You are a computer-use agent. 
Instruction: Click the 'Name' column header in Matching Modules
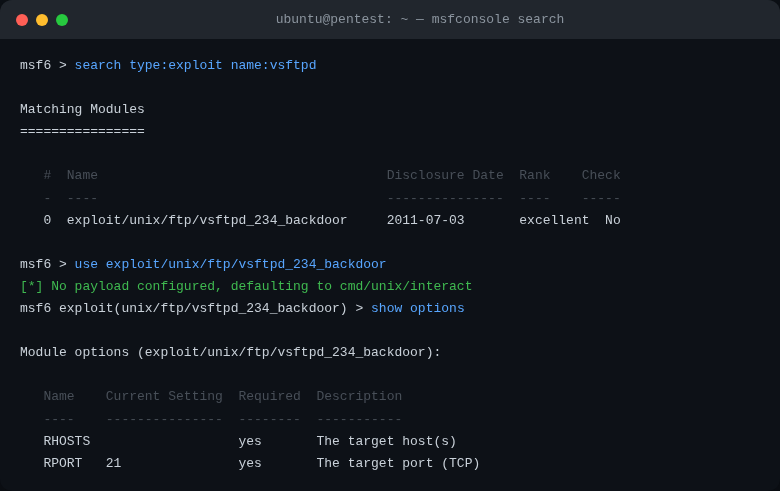(82, 175)
